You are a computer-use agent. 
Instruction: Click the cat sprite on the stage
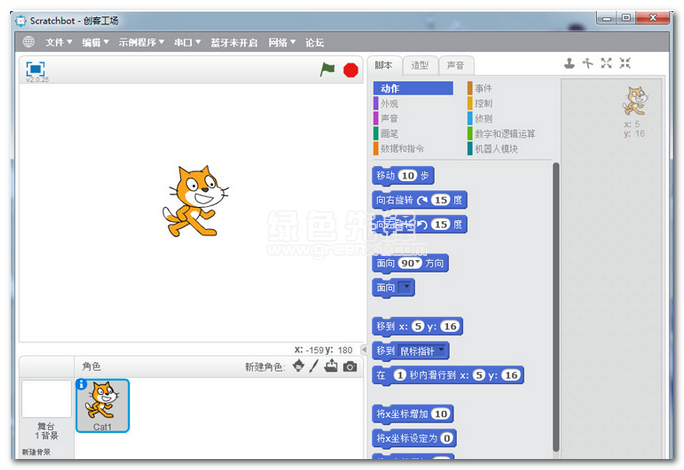pos(195,201)
